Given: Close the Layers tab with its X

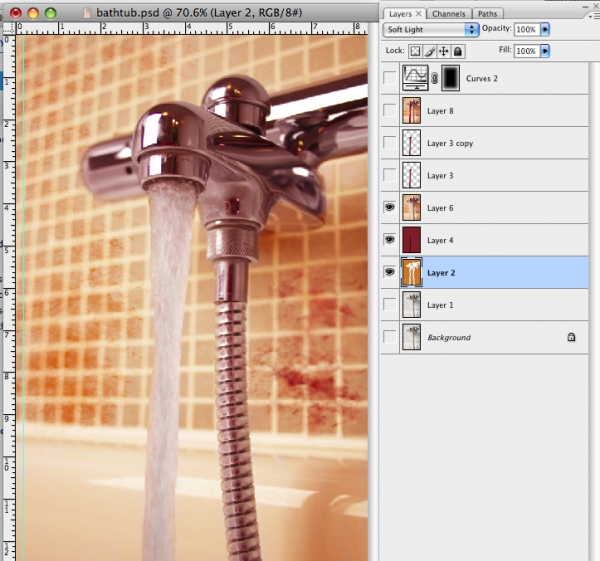Looking at the screenshot, I should click(x=419, y=13).
